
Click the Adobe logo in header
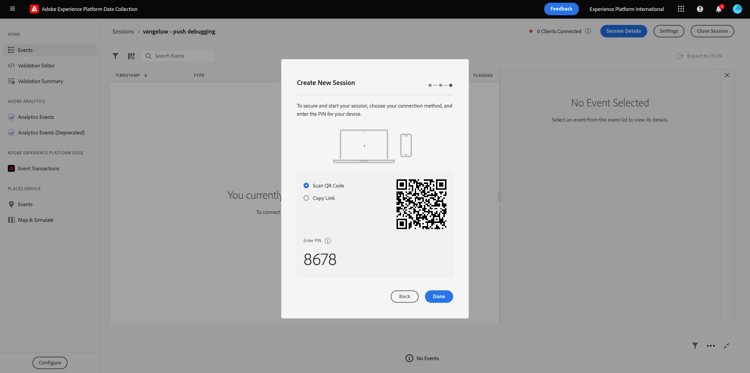34,9
